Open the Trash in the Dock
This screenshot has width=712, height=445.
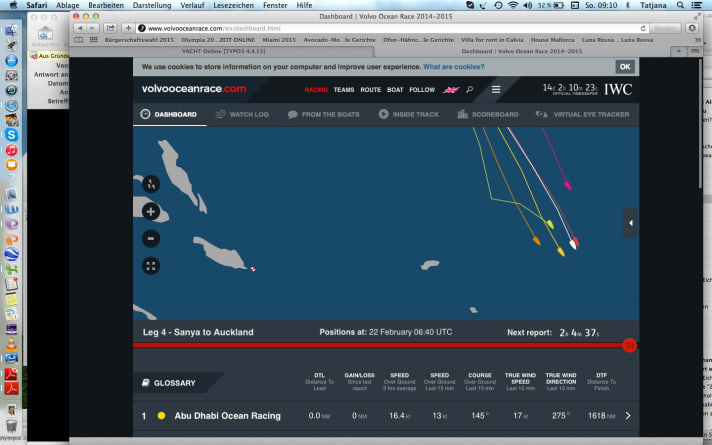click(11, 425)
